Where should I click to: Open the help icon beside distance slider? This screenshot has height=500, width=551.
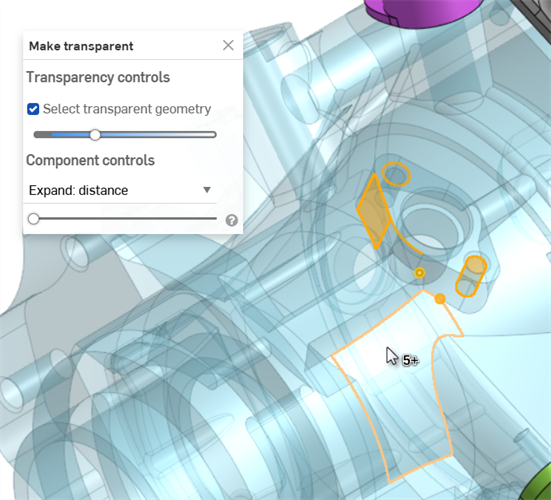(x=232, y=220)
